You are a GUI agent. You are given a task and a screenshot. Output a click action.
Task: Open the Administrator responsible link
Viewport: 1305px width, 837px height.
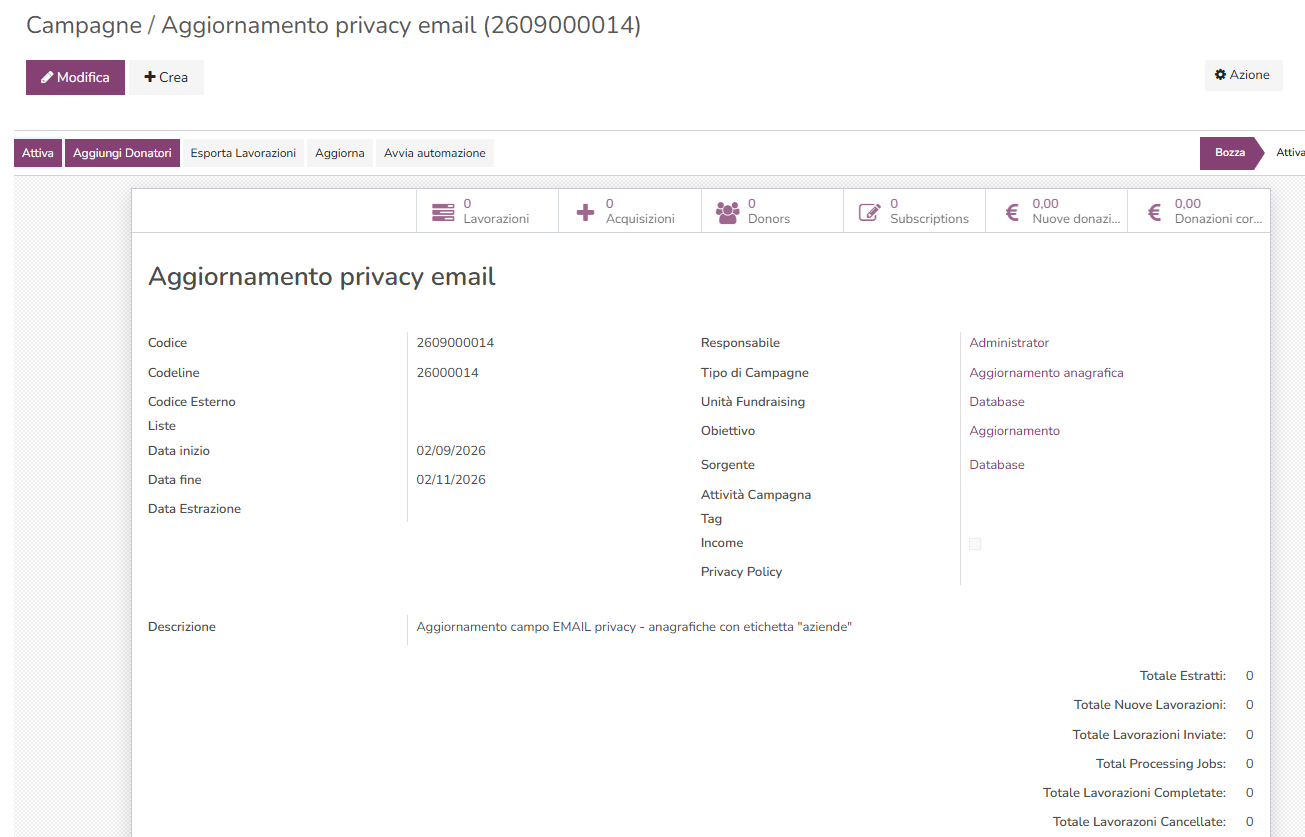tap(1009, 343)
